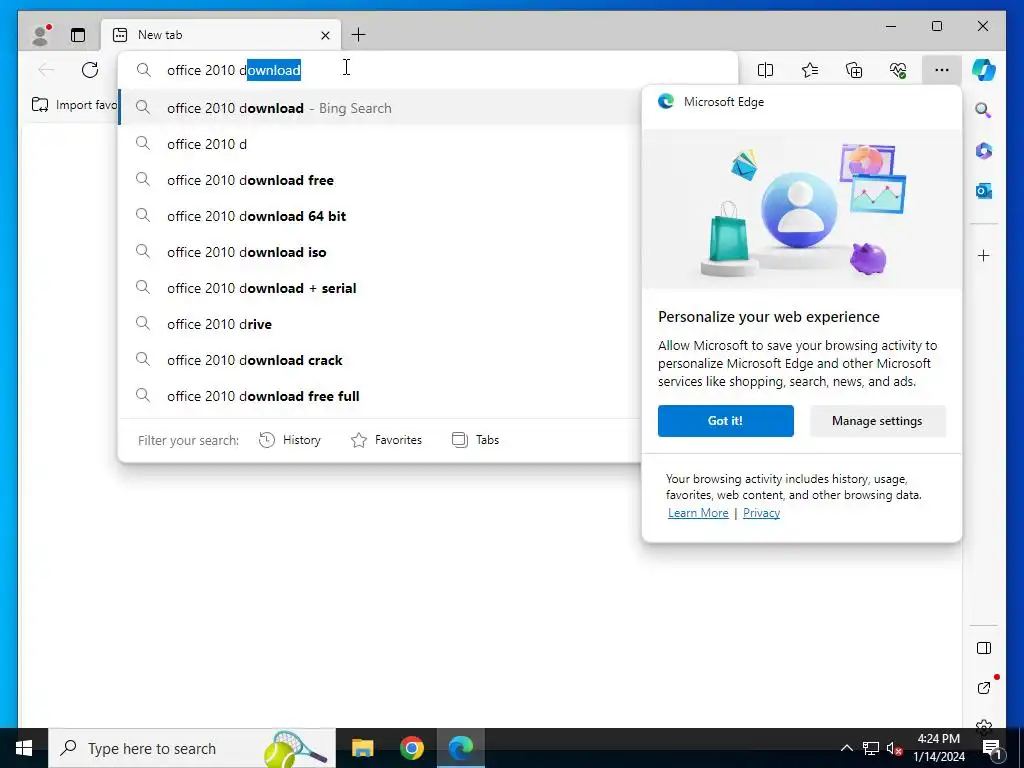The height and width of the screenshot is (768, 1024).
Task: Open the Copilot icon
Action: 984,70
